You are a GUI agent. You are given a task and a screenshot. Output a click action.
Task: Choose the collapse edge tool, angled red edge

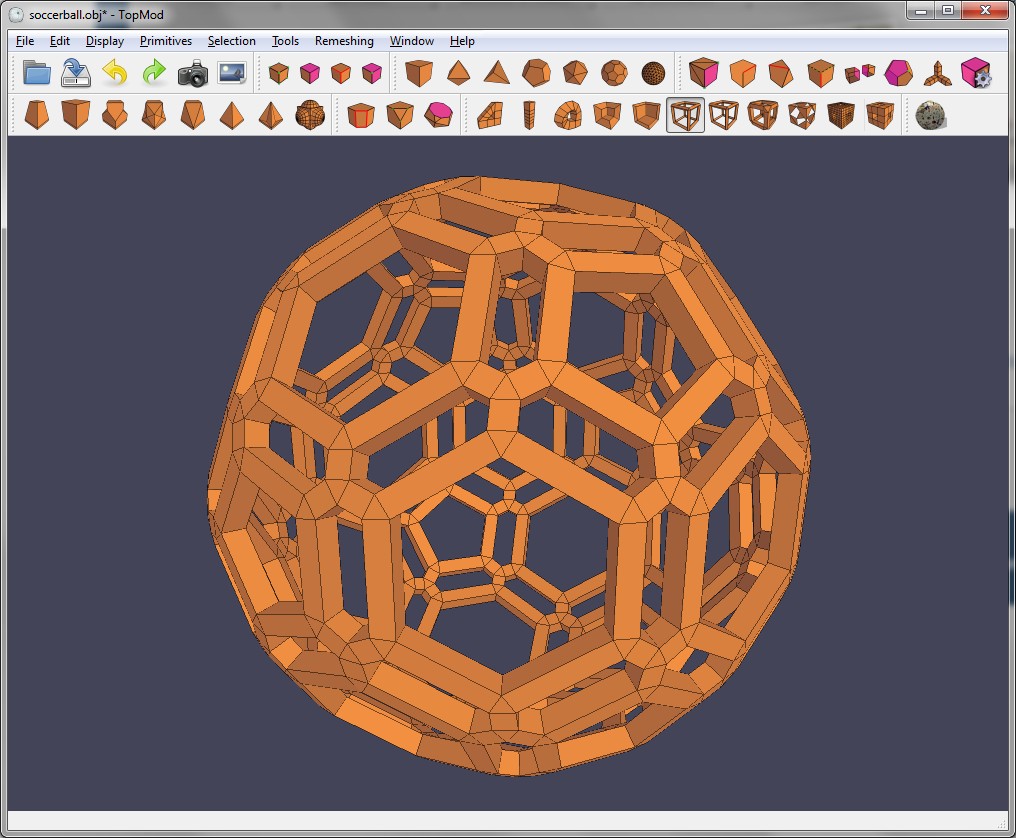click(781, 73)
